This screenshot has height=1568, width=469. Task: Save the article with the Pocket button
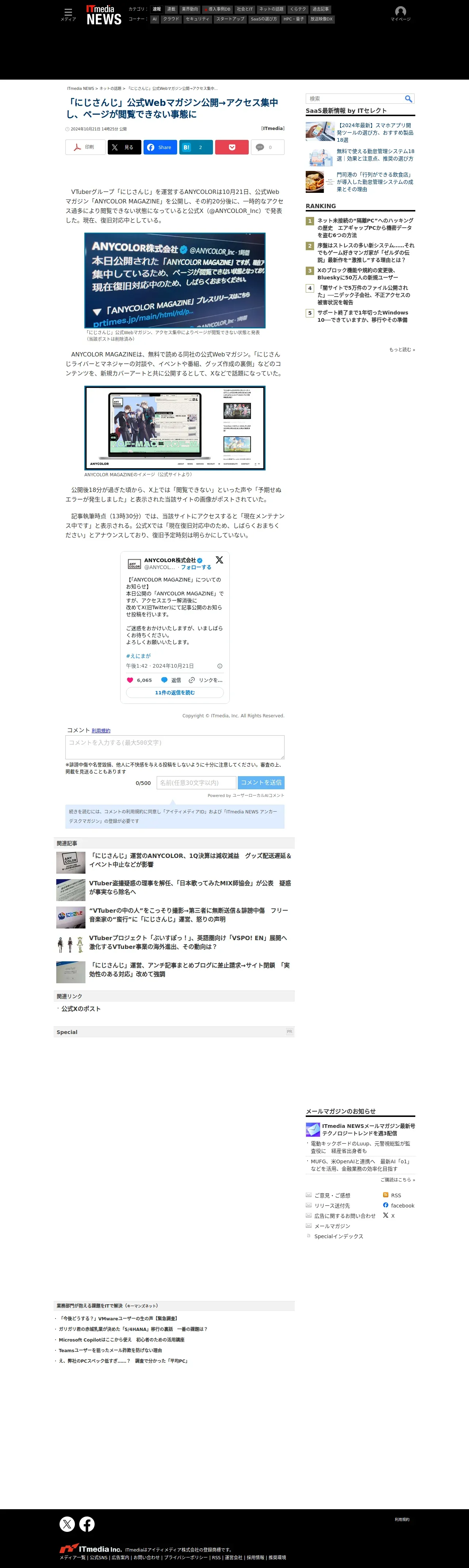232,147
